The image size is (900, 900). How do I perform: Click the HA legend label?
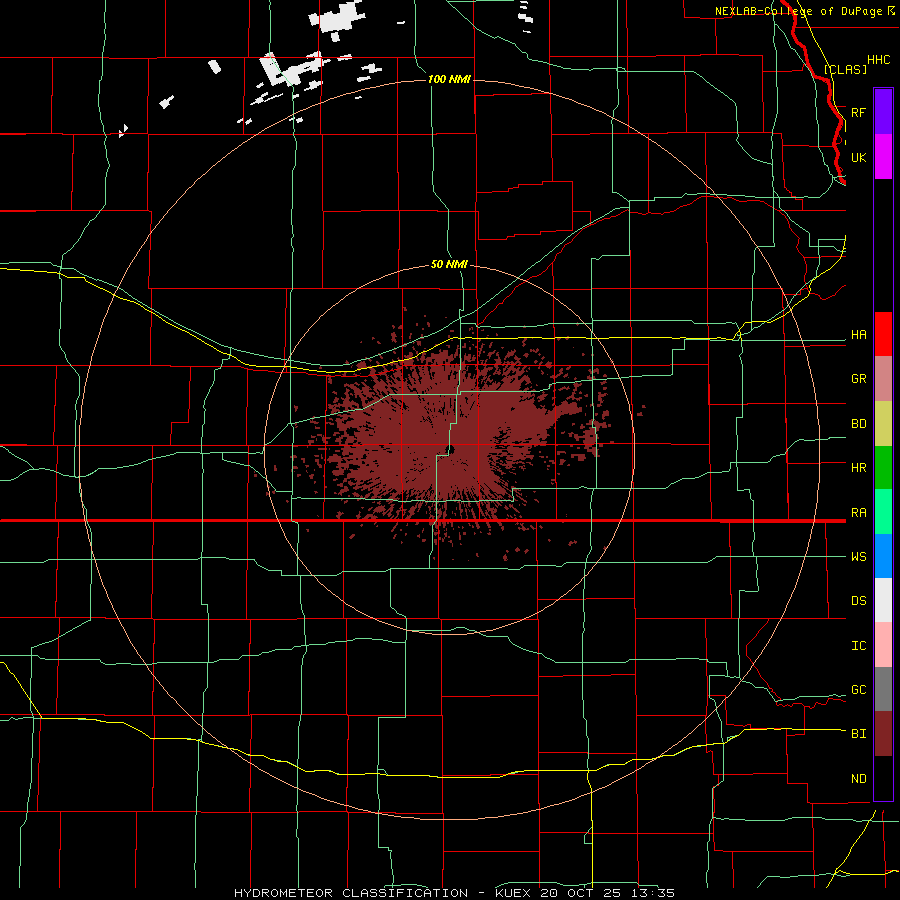[x=858, y=335]
